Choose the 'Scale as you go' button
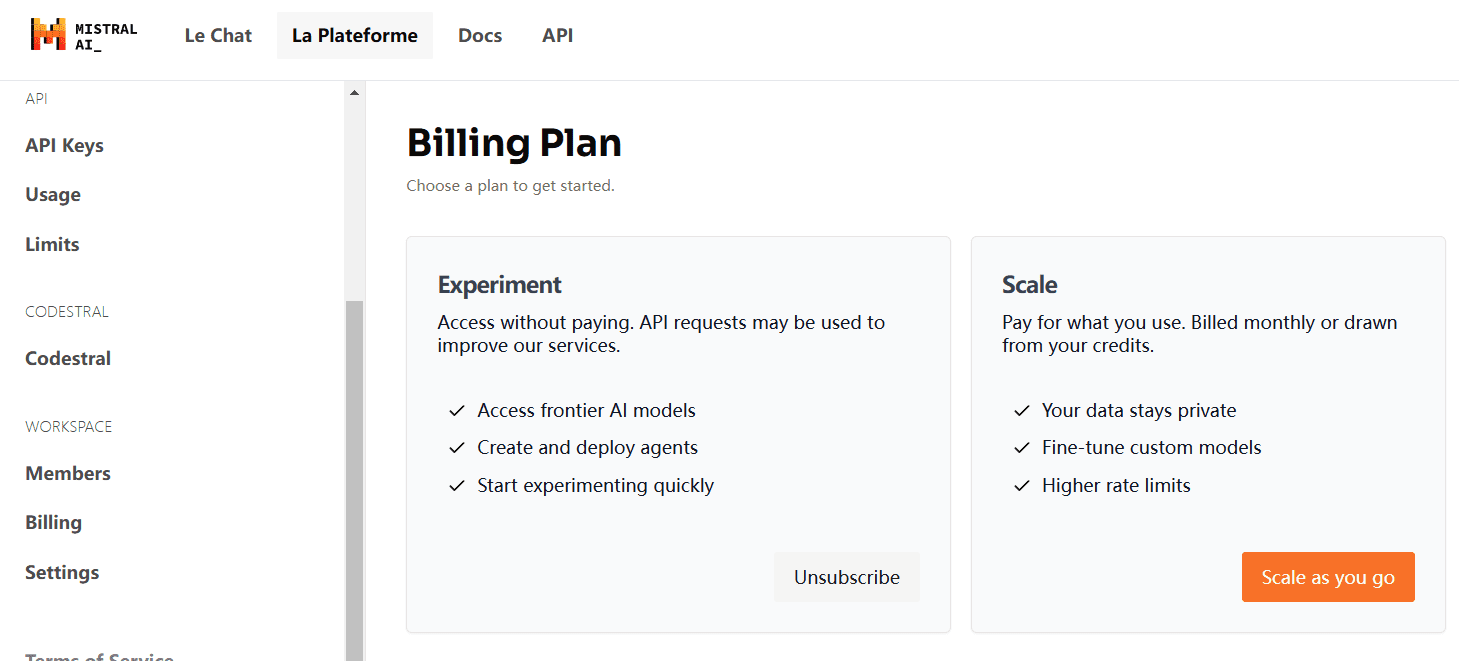The height and width of the screenshot is (661, 1459). coord(1328,577)
